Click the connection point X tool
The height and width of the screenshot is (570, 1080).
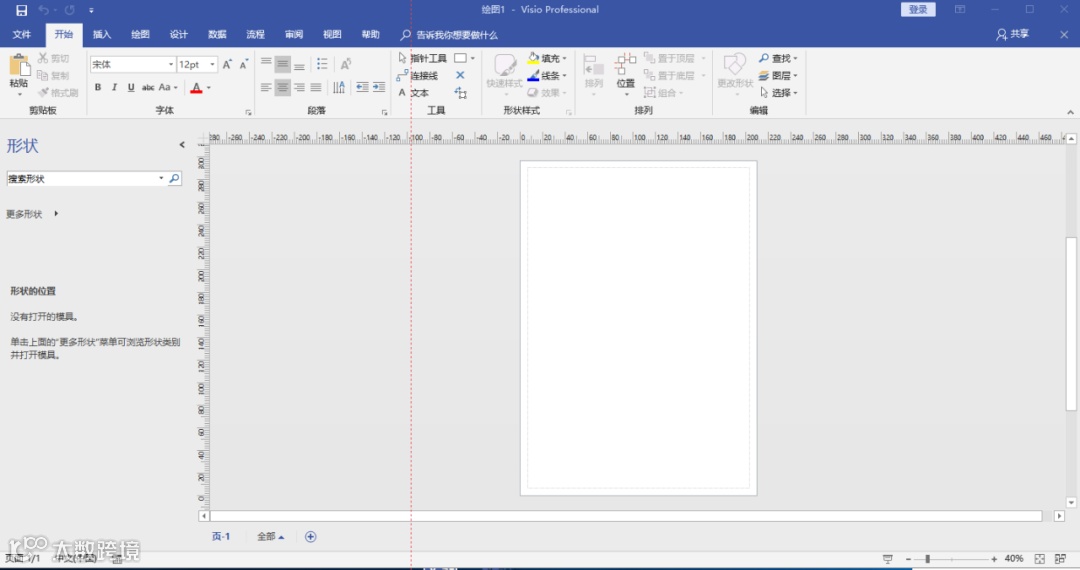(460, 75)
